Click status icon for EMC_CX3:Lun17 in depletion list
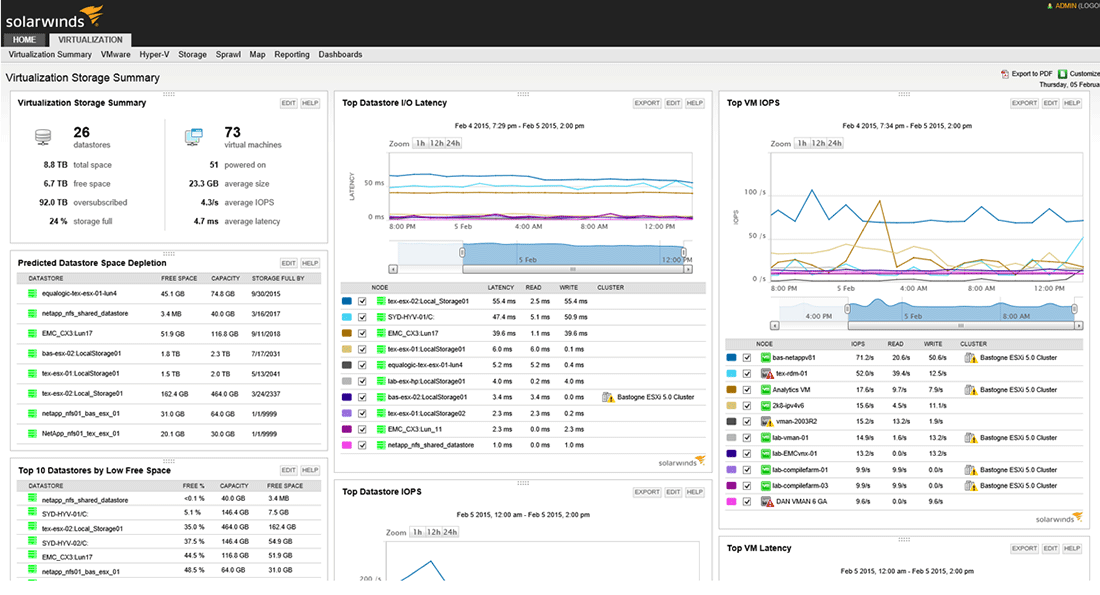The image size is (1100, 595). [x=32, y=333]
